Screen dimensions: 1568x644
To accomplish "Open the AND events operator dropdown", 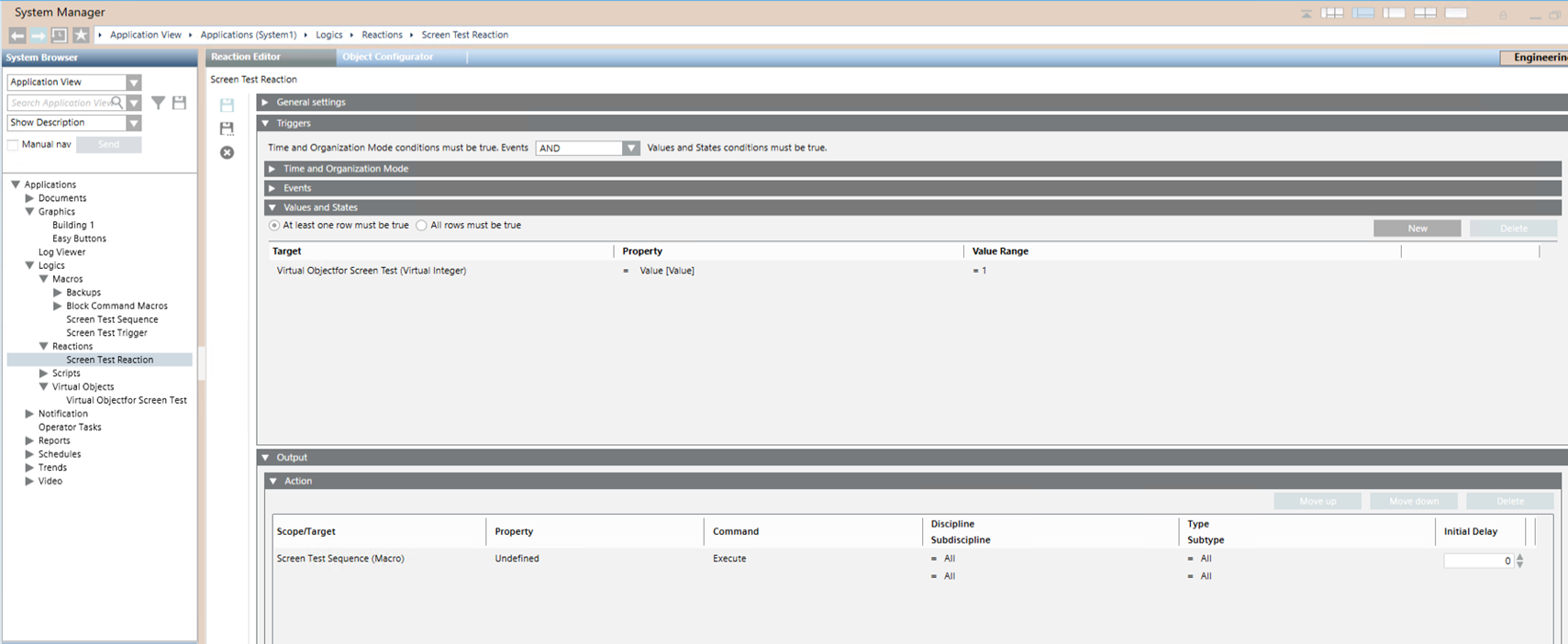I will tap(630, 148).
